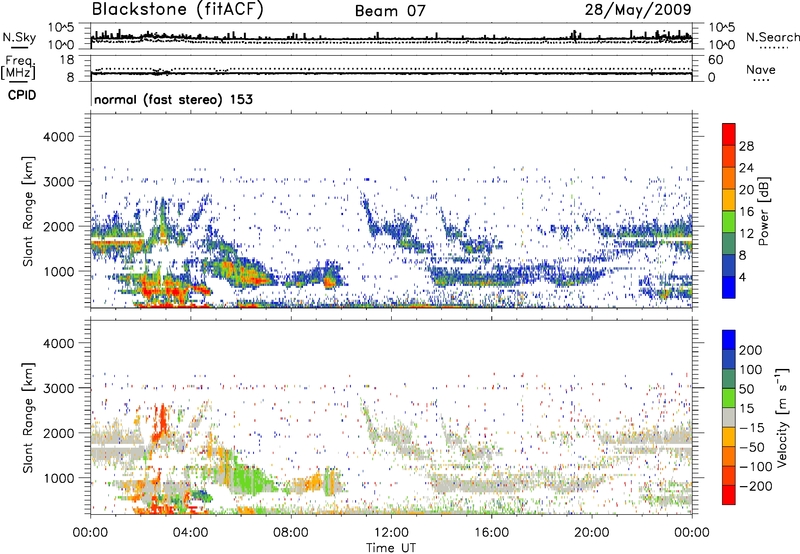Click the 'N.Search' legend label

pos(772,37)
